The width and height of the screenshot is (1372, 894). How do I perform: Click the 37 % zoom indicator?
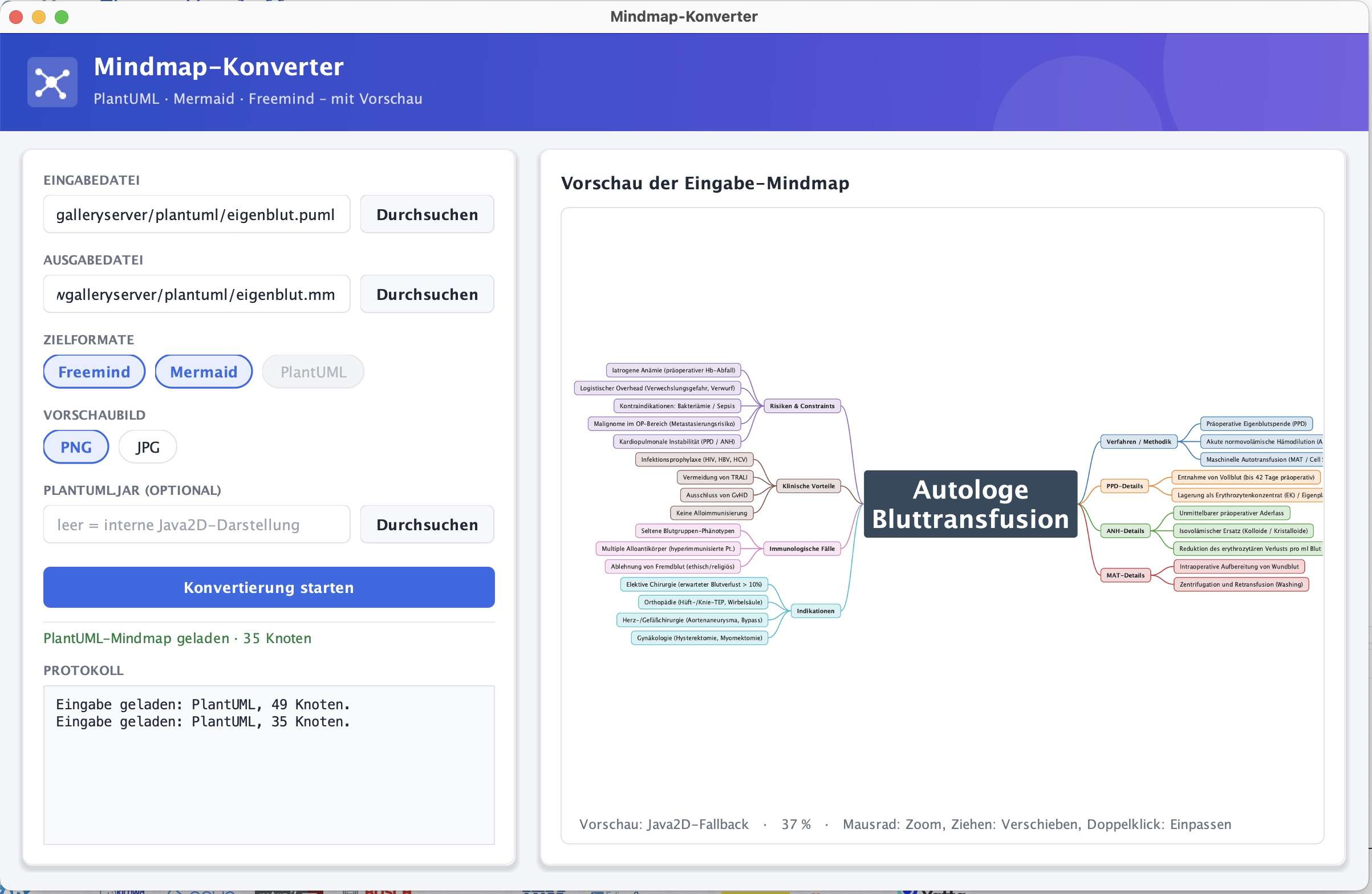coord(796,824)
